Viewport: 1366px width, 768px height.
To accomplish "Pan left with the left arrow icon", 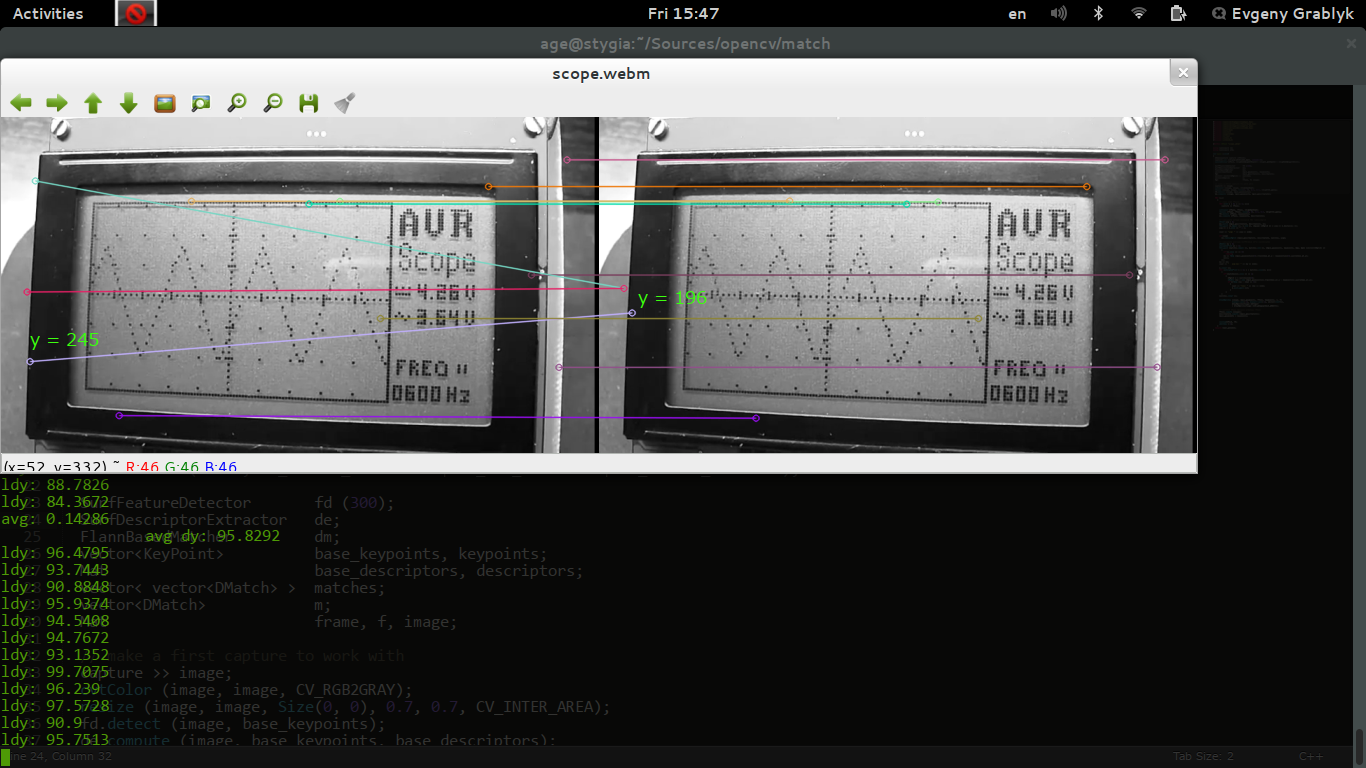I will click(21, 102).
